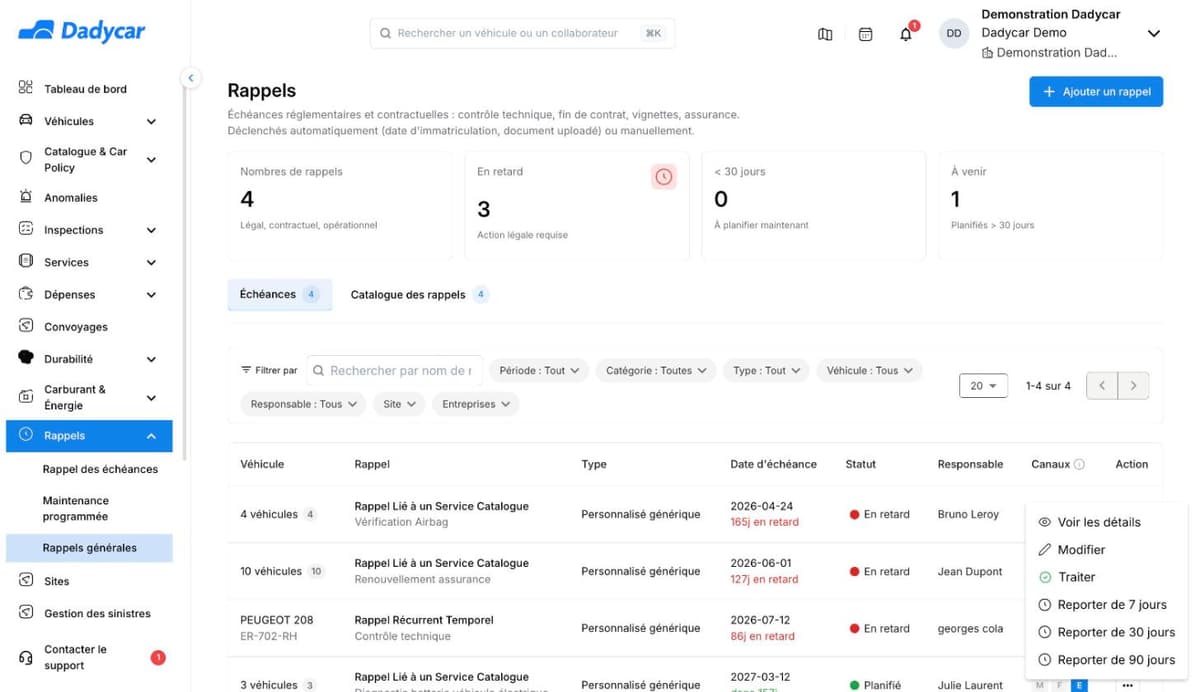The height and width of the screenshot is (692, 1200).
Task: Click the info icon next to Canaux
Action: pyautogui.click(x=1079, y=464)
